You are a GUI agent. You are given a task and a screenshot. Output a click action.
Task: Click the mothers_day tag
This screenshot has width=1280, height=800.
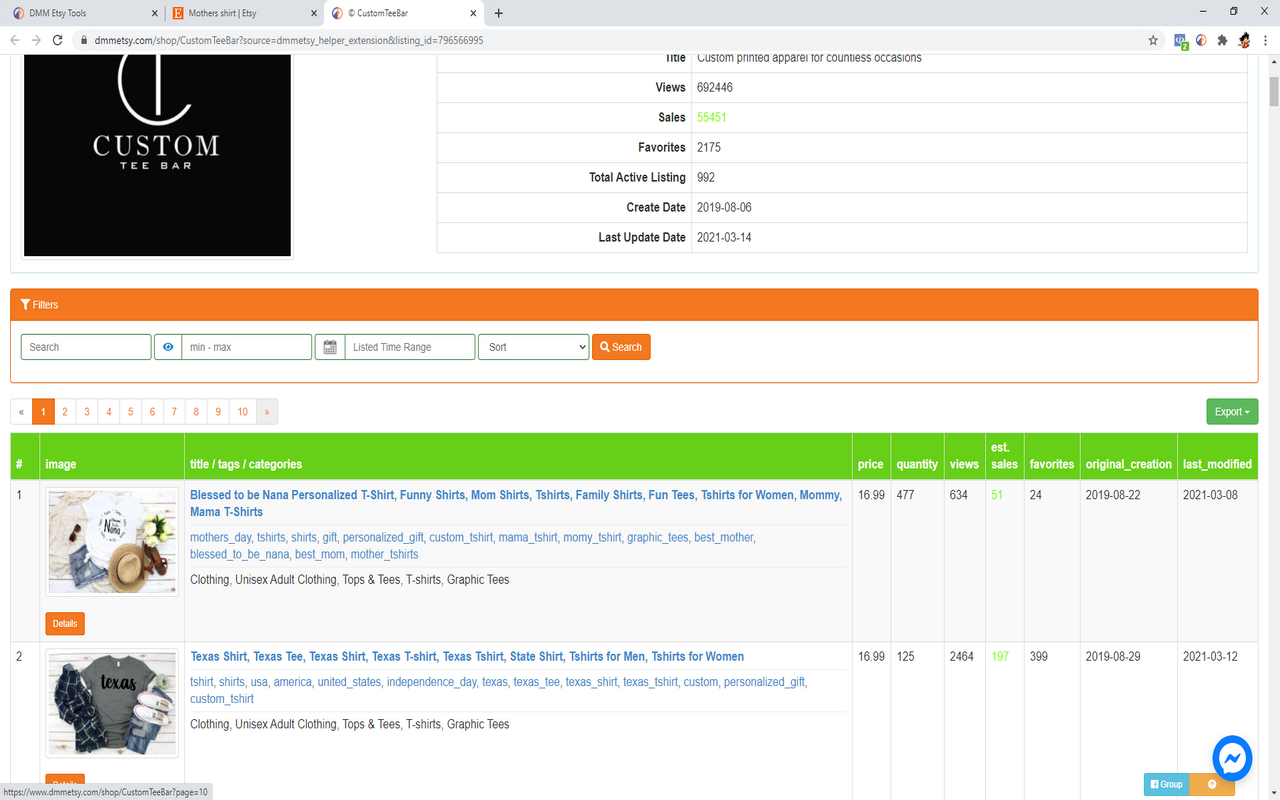click(220, 537)
